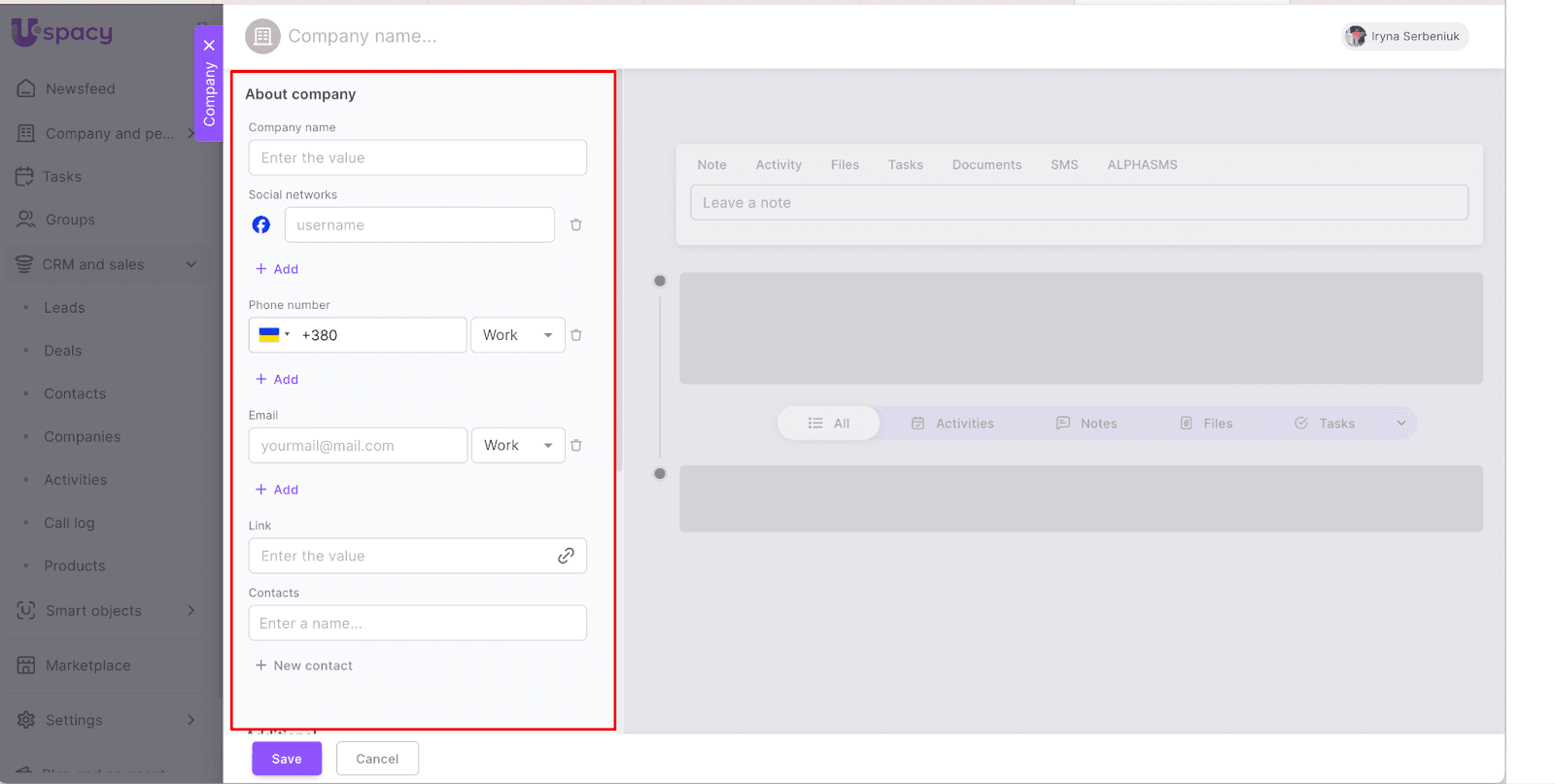Image resolution: width=1555 pixels, height=784 pixels.
Task: Filter timeline by Files
Action: coord(1206,424)
